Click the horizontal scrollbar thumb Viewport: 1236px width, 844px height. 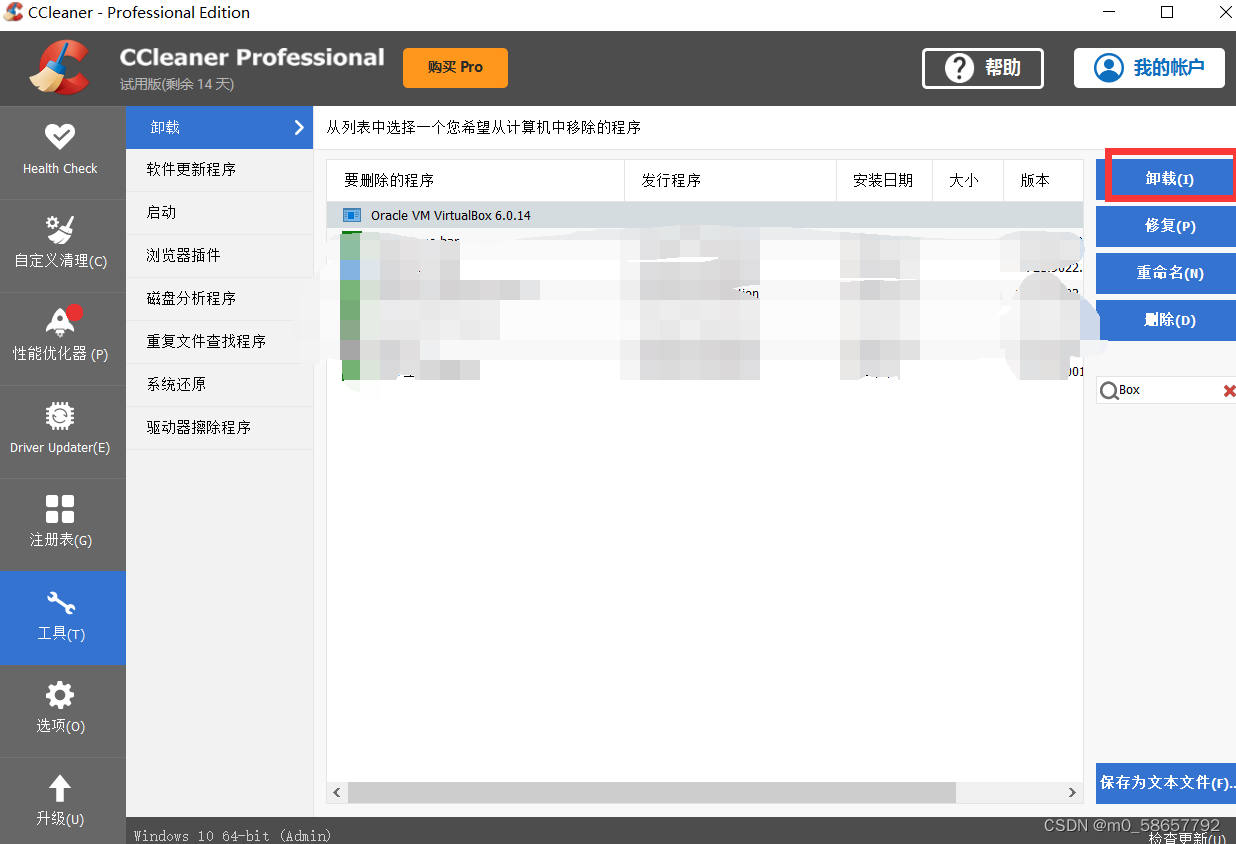coord(652,792)
